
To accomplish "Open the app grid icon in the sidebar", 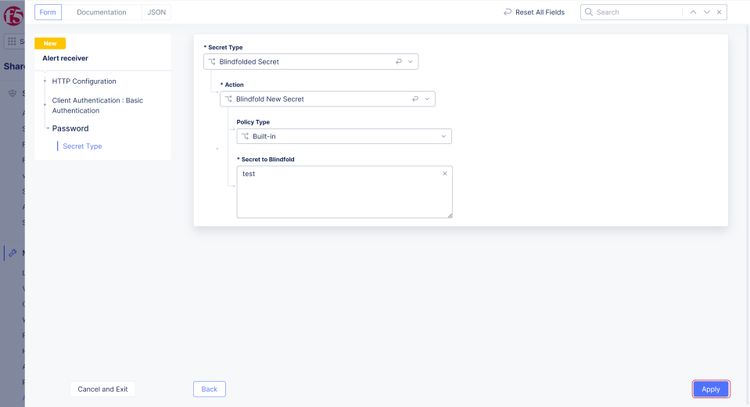I will [x=12, y=42].
